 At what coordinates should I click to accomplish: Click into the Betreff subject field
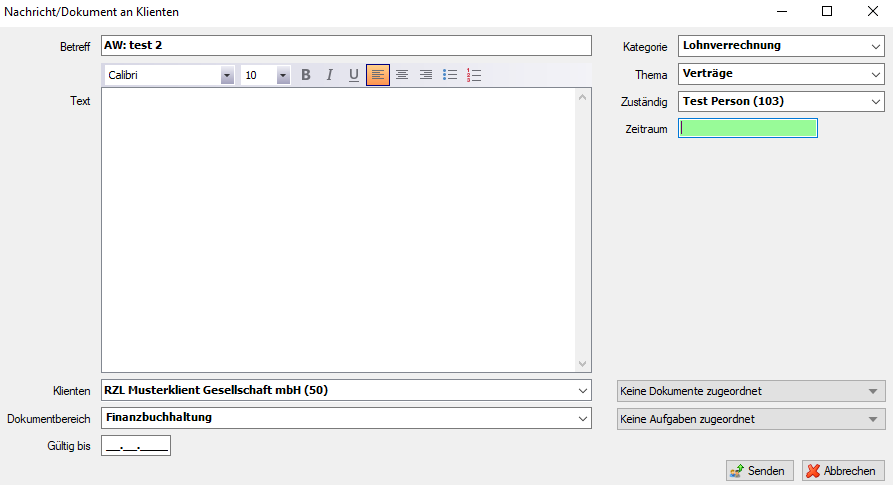[x=347, y=46]
